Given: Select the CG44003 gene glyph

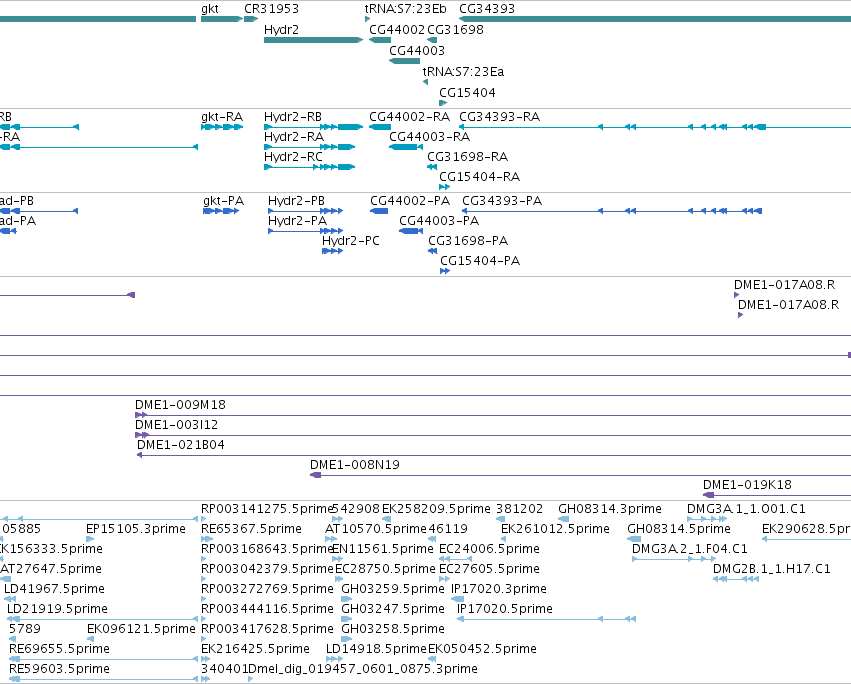Looking at the screenshot, I should [x=404, y=61].
